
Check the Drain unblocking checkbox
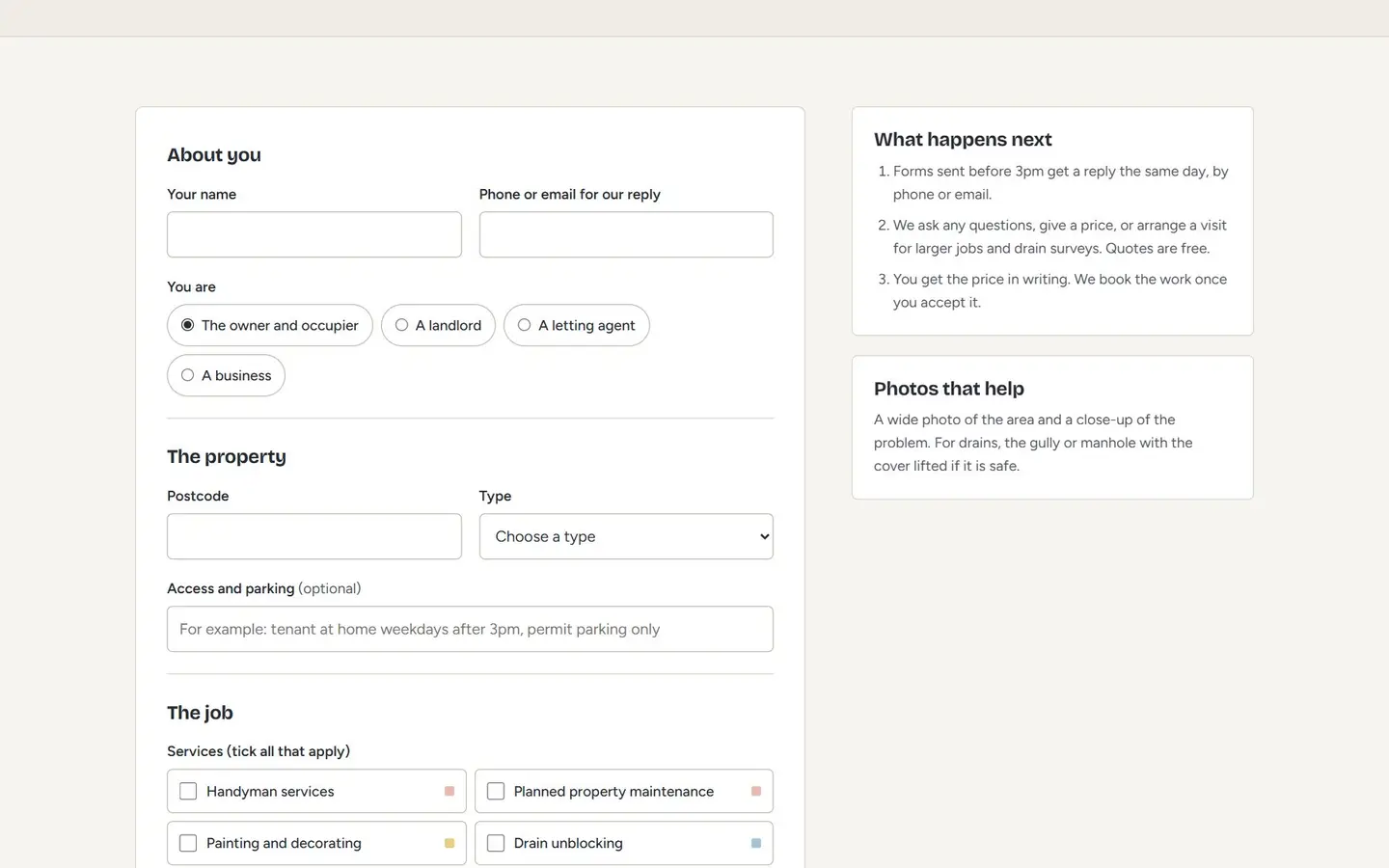496,843
